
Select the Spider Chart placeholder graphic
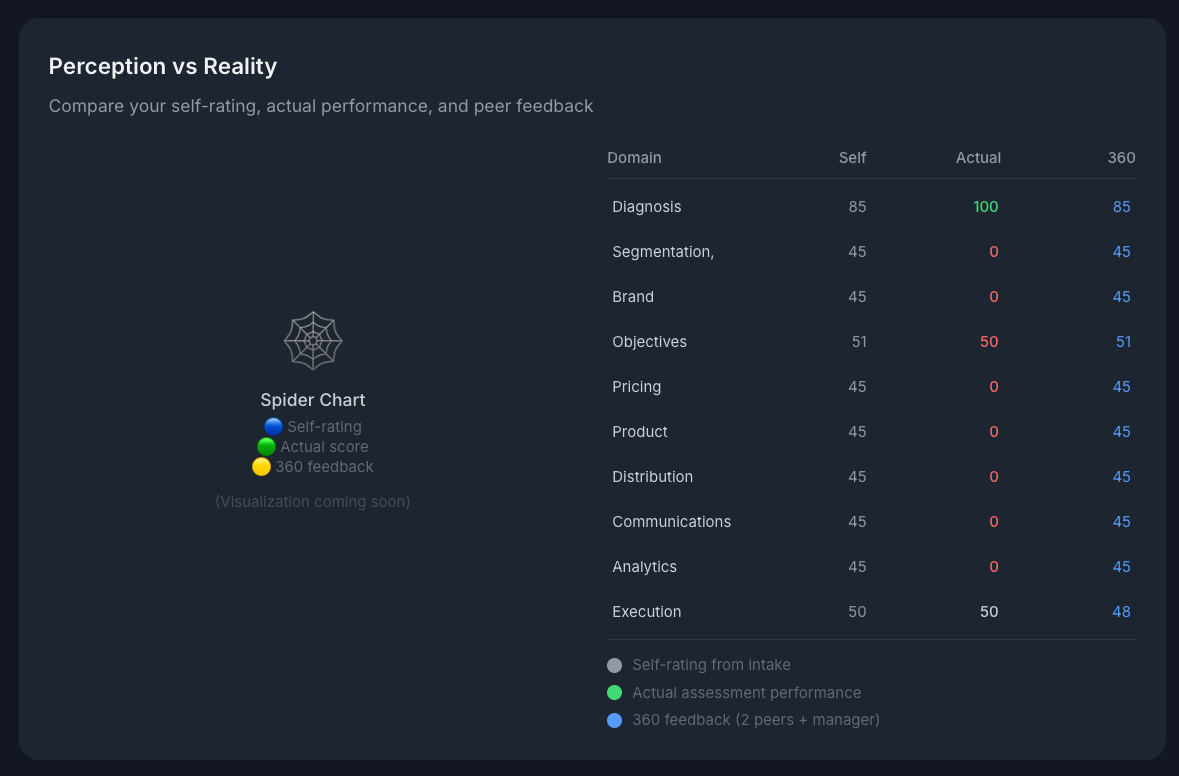[x=313, y=340]
